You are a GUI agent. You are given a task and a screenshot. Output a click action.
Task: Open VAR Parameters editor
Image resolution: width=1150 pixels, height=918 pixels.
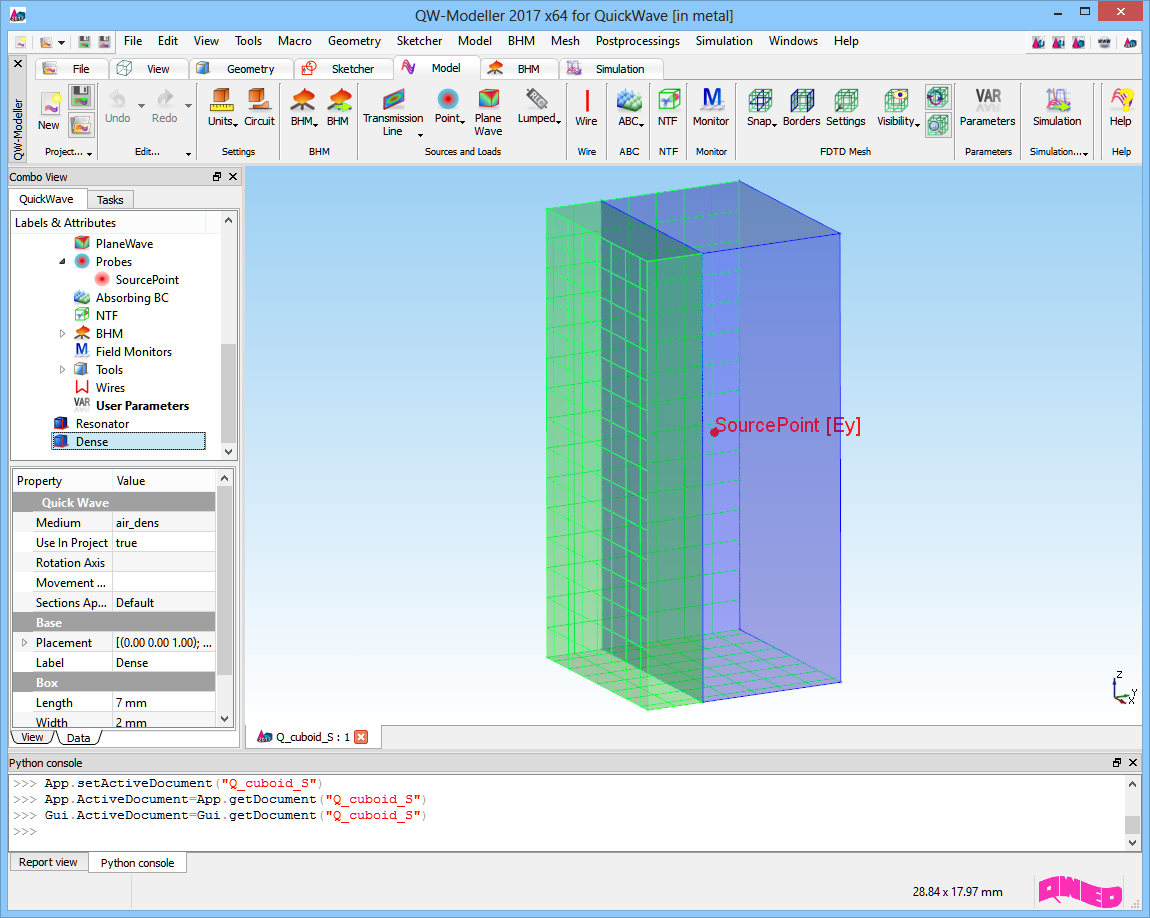point(987,107)
